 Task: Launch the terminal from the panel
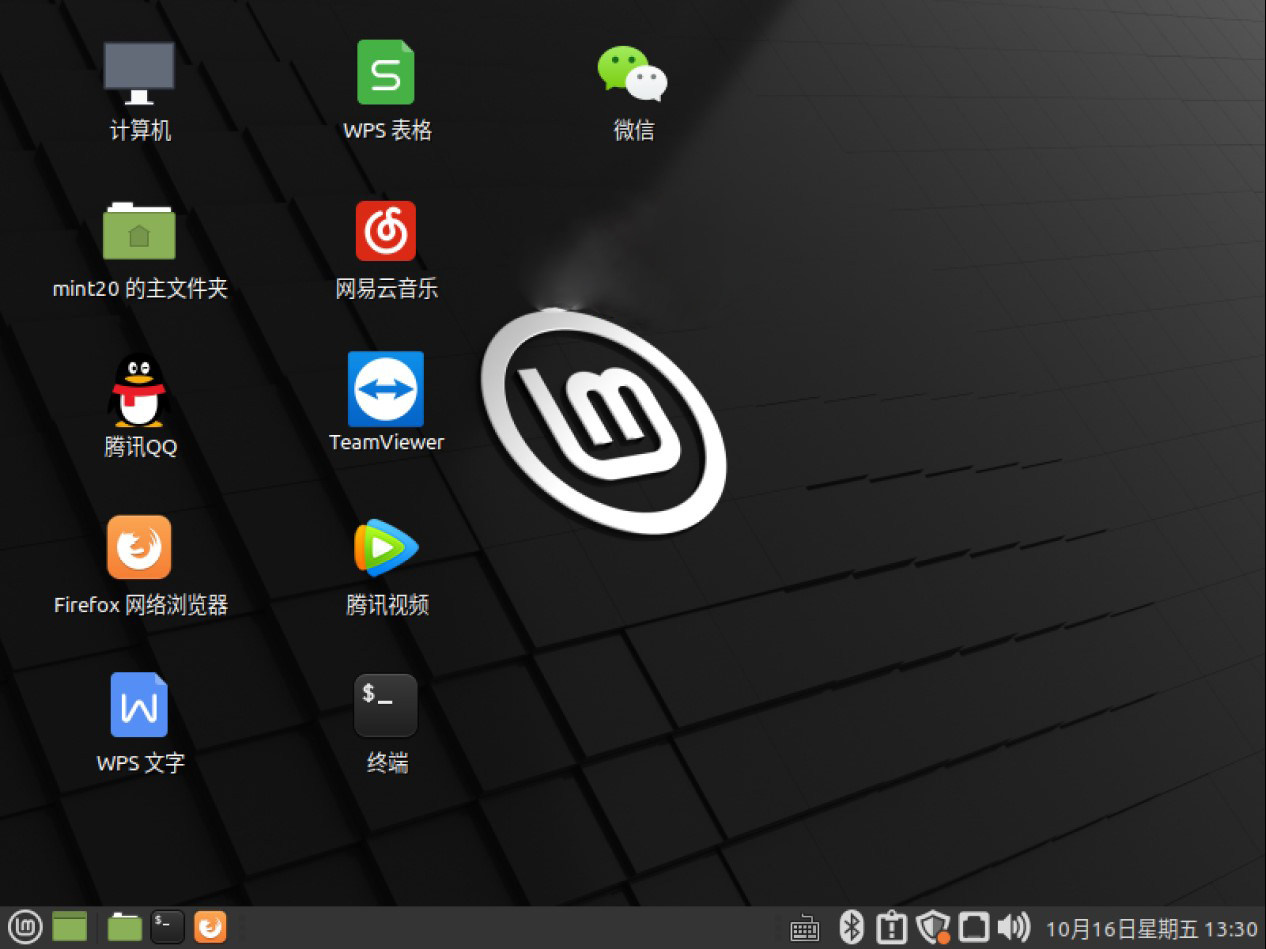[x=168, y=927]
